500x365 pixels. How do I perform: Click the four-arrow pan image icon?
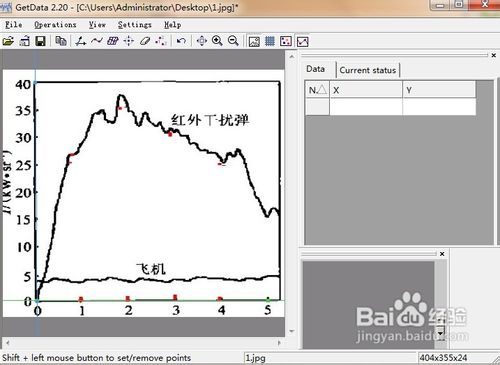coord(202,41)
